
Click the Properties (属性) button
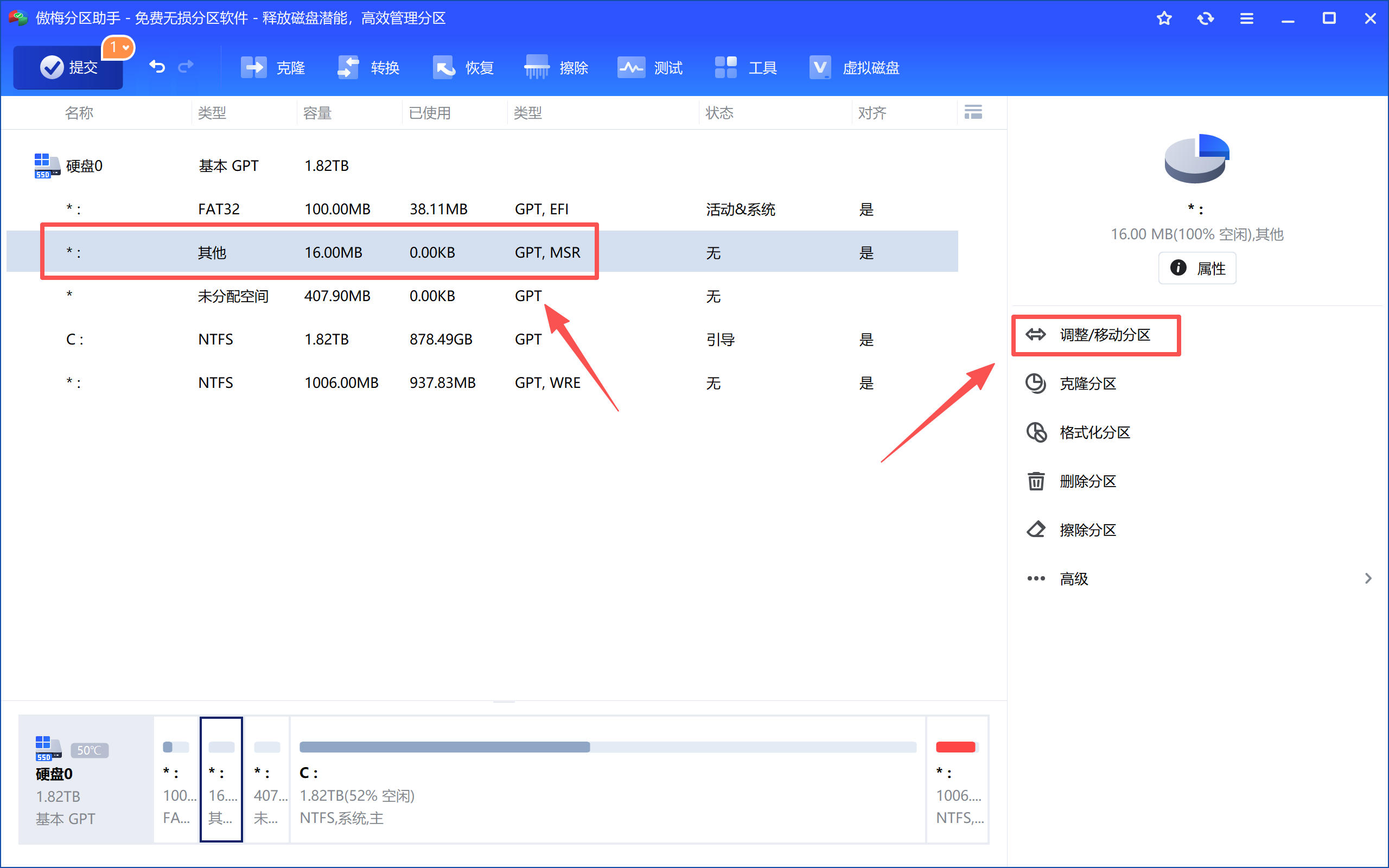click(x=1197, y=268)
